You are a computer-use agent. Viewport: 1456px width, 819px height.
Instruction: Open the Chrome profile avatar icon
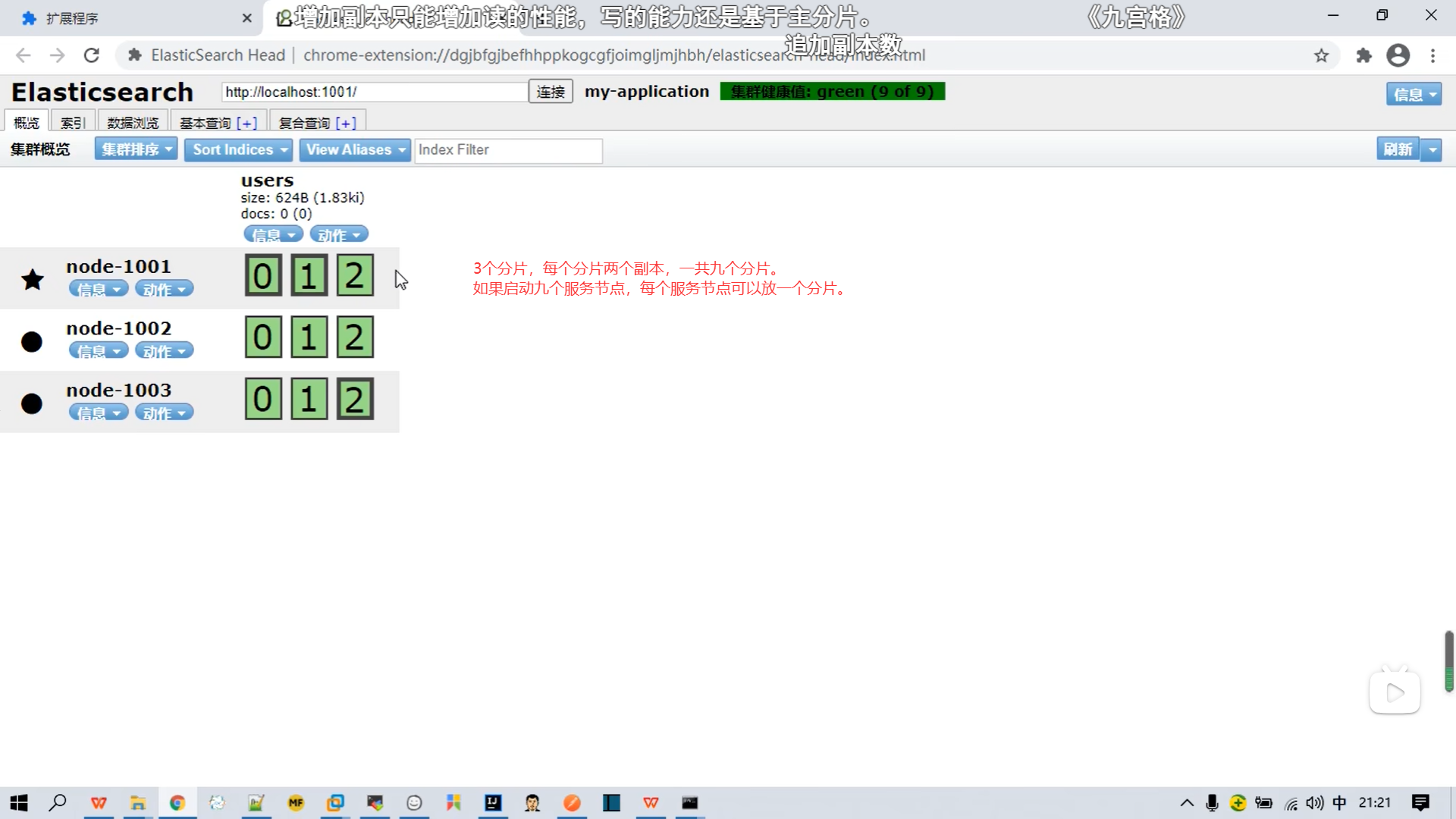[1398, 55]
